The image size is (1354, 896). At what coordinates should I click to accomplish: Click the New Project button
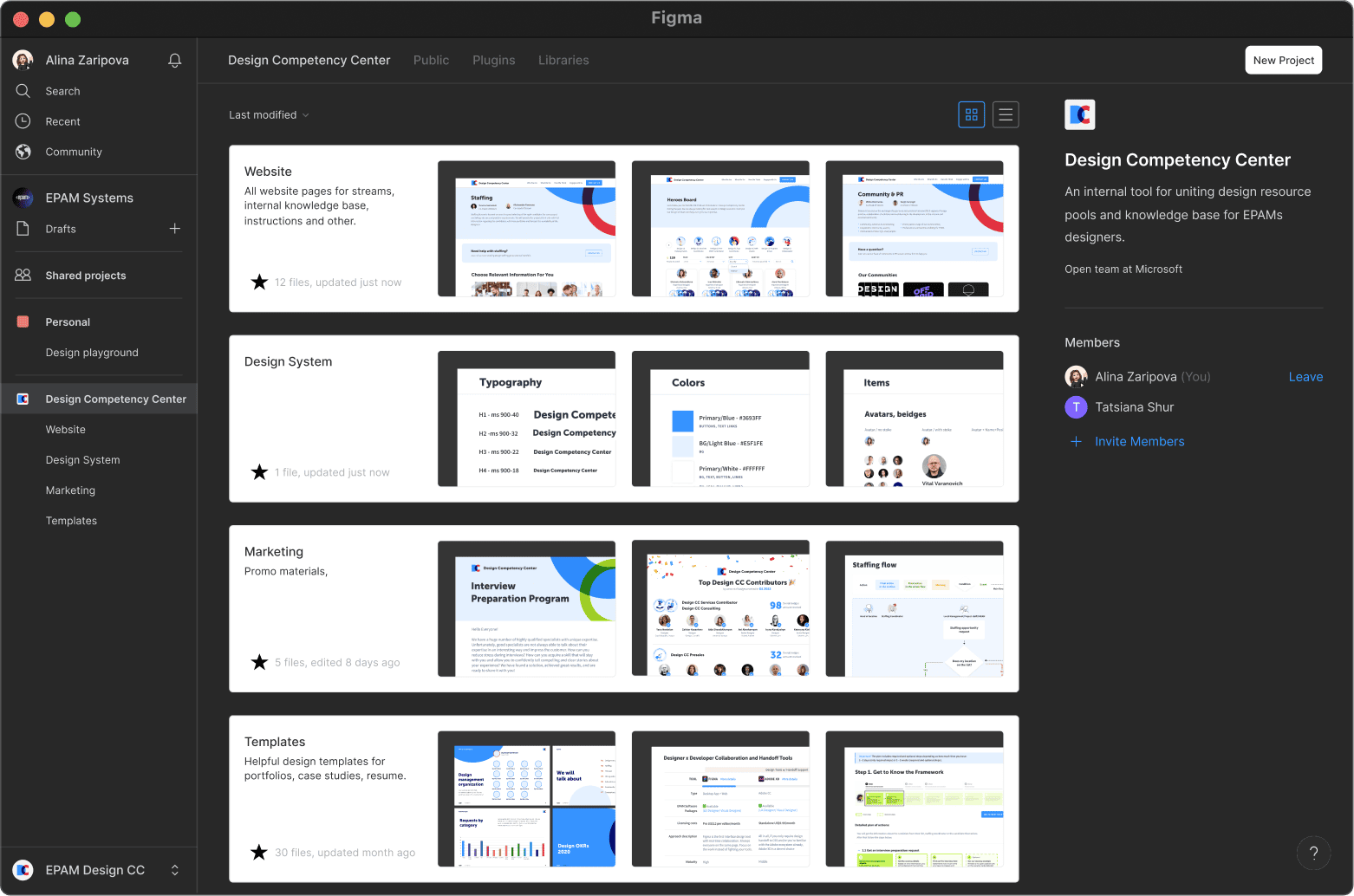[x=1284, y=60]
